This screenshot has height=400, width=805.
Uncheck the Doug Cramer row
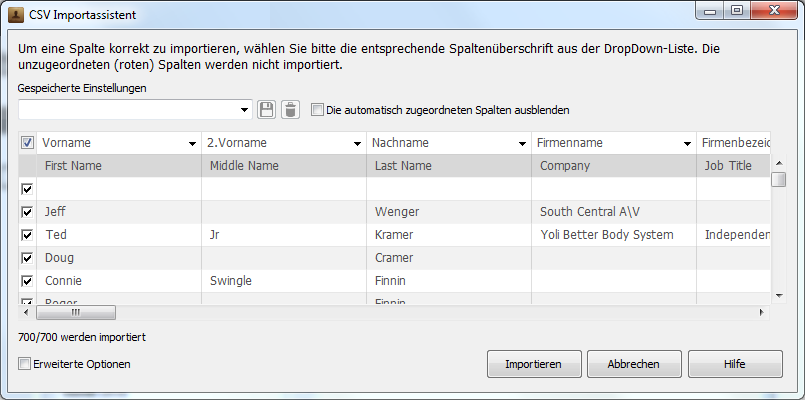click(27, 258)
